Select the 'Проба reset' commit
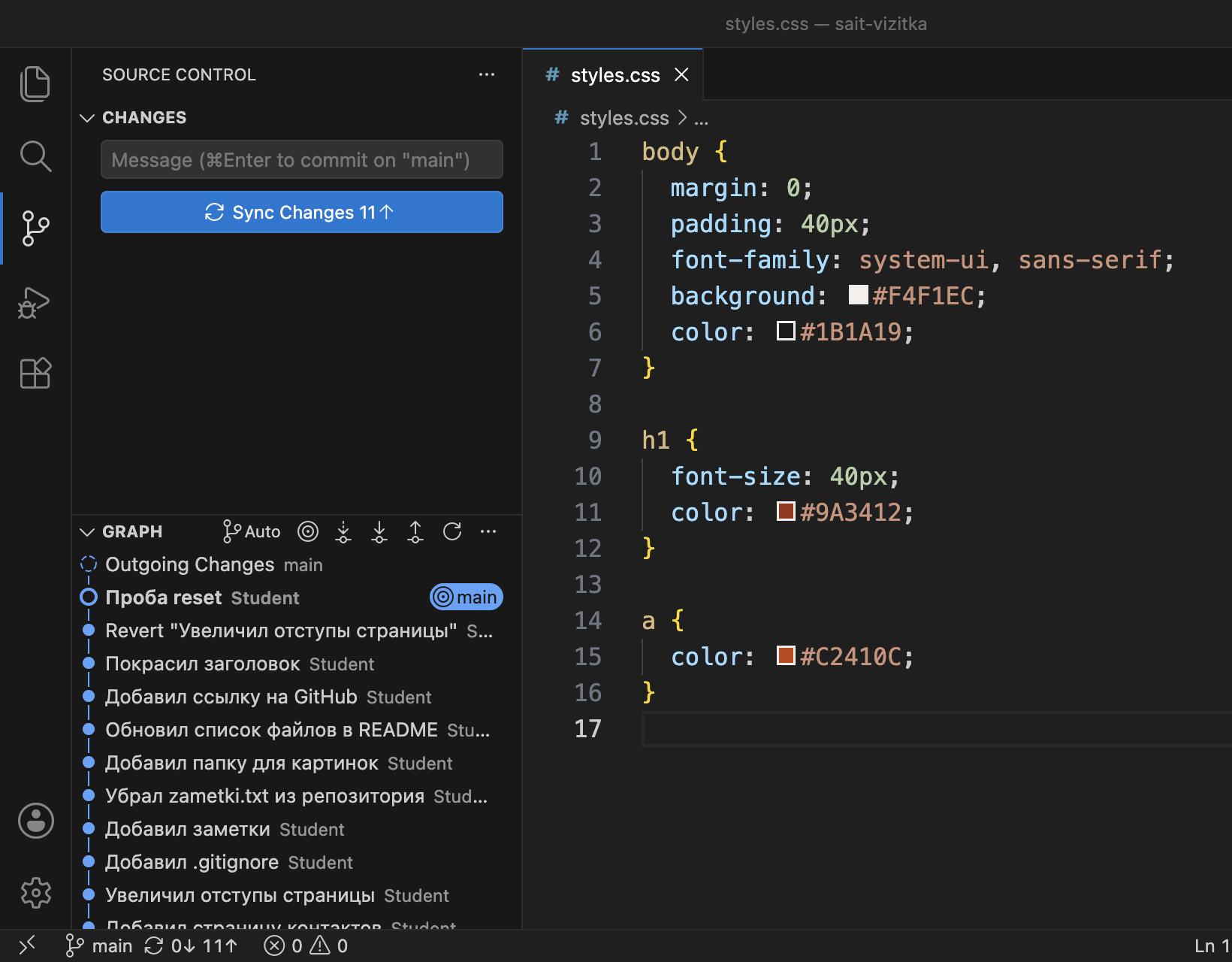The height and width of the screenshot is (962, 1232). coord(297,597)
